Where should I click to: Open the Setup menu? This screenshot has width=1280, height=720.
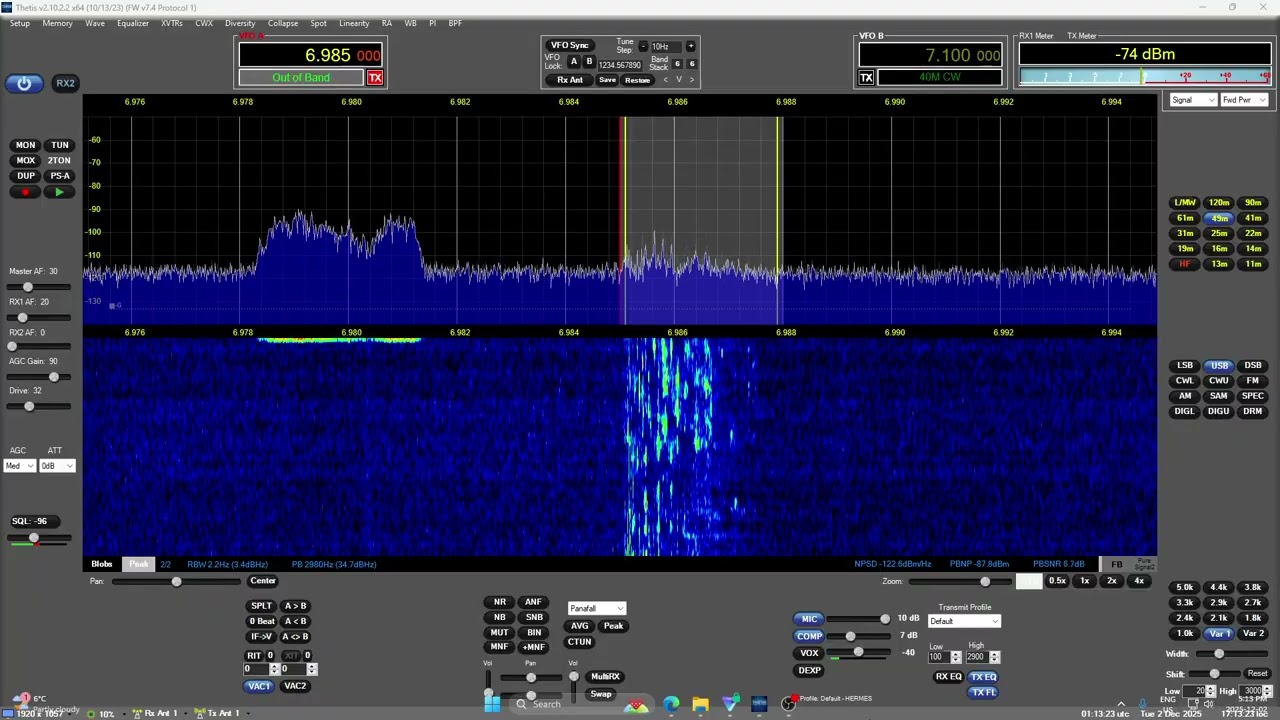[x=20, y=23]
